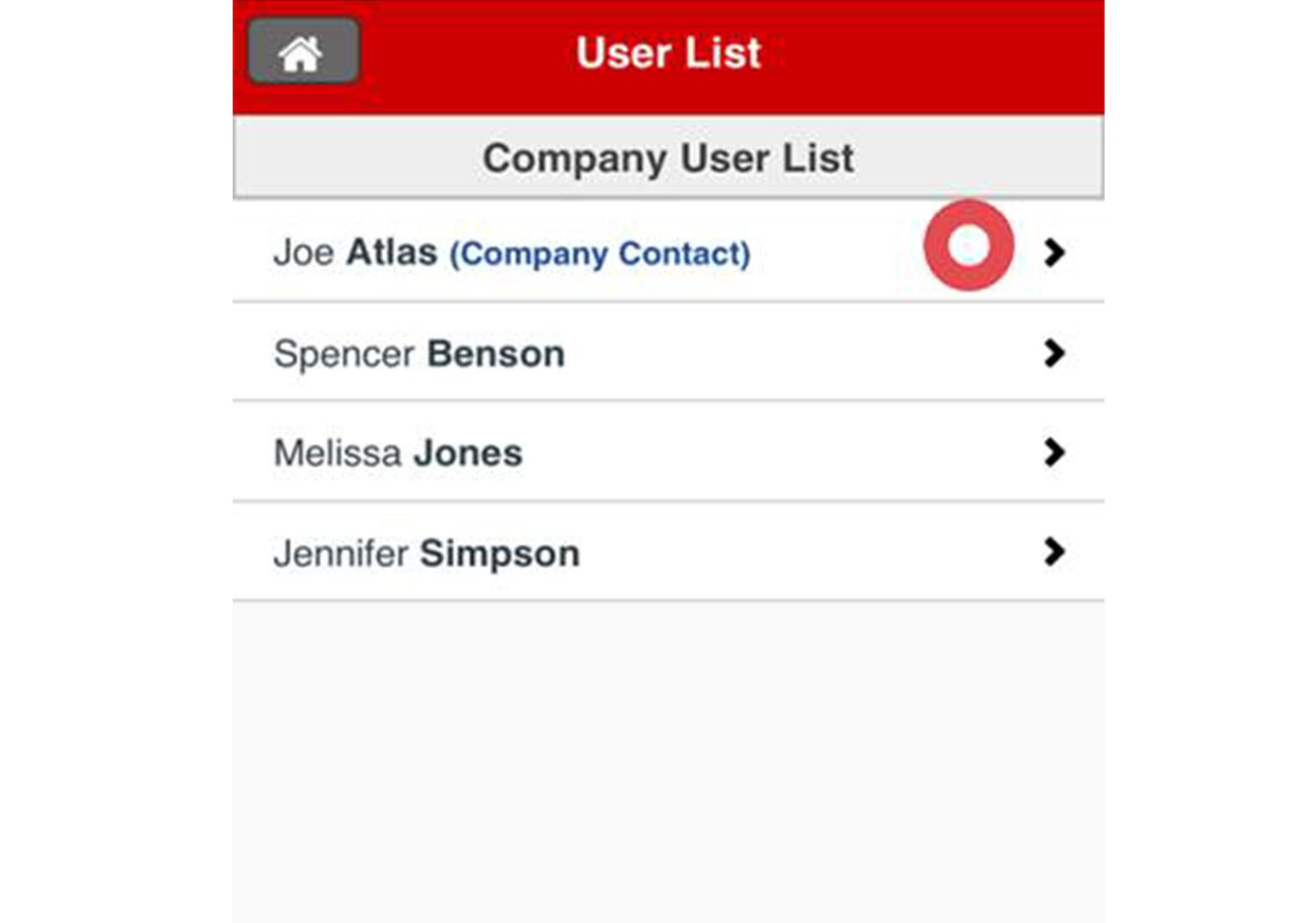Image resolution: width=1316 pixels, height=923 pixels.
Task: Select the (Company Contact) label
Action: click(x=599, y=254)
